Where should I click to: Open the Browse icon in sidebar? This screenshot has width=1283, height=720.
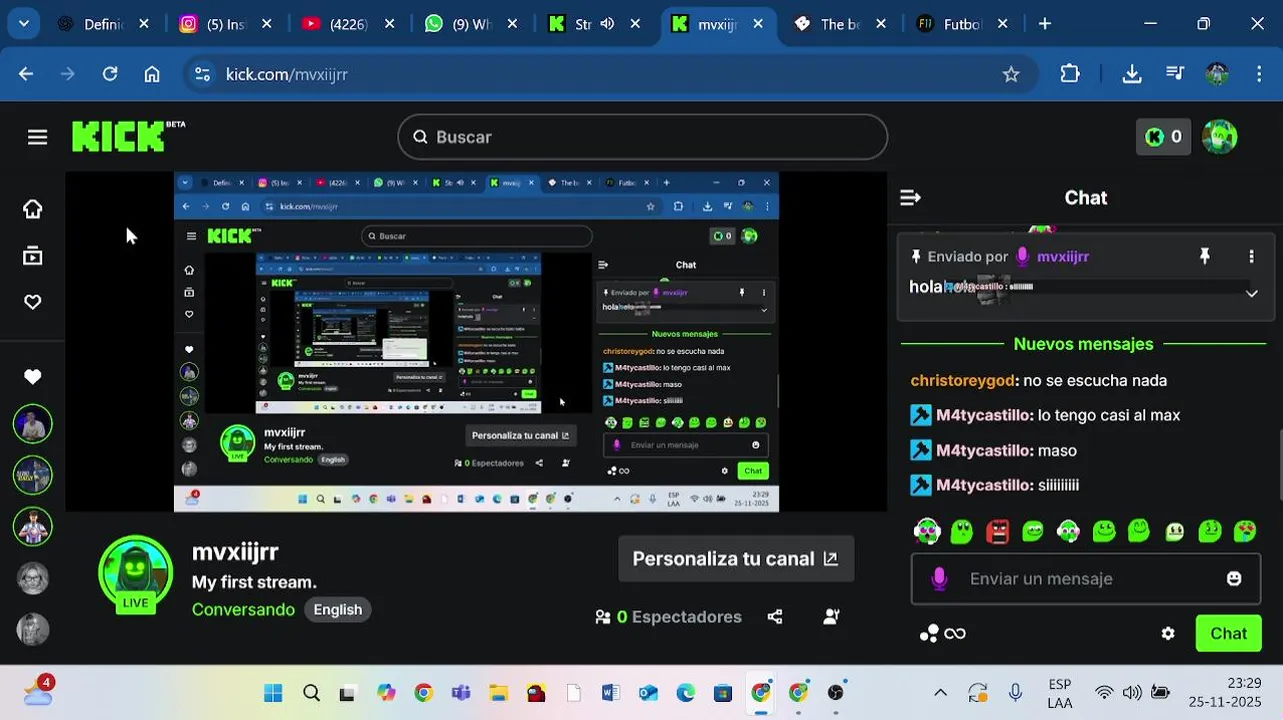pos(33,256)
